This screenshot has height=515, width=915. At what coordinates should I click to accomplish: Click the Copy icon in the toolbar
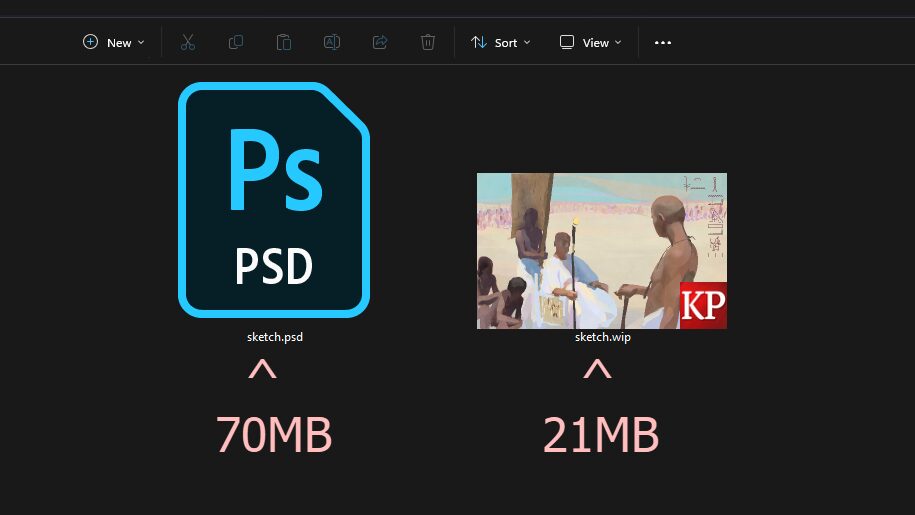tap(236, 42)
